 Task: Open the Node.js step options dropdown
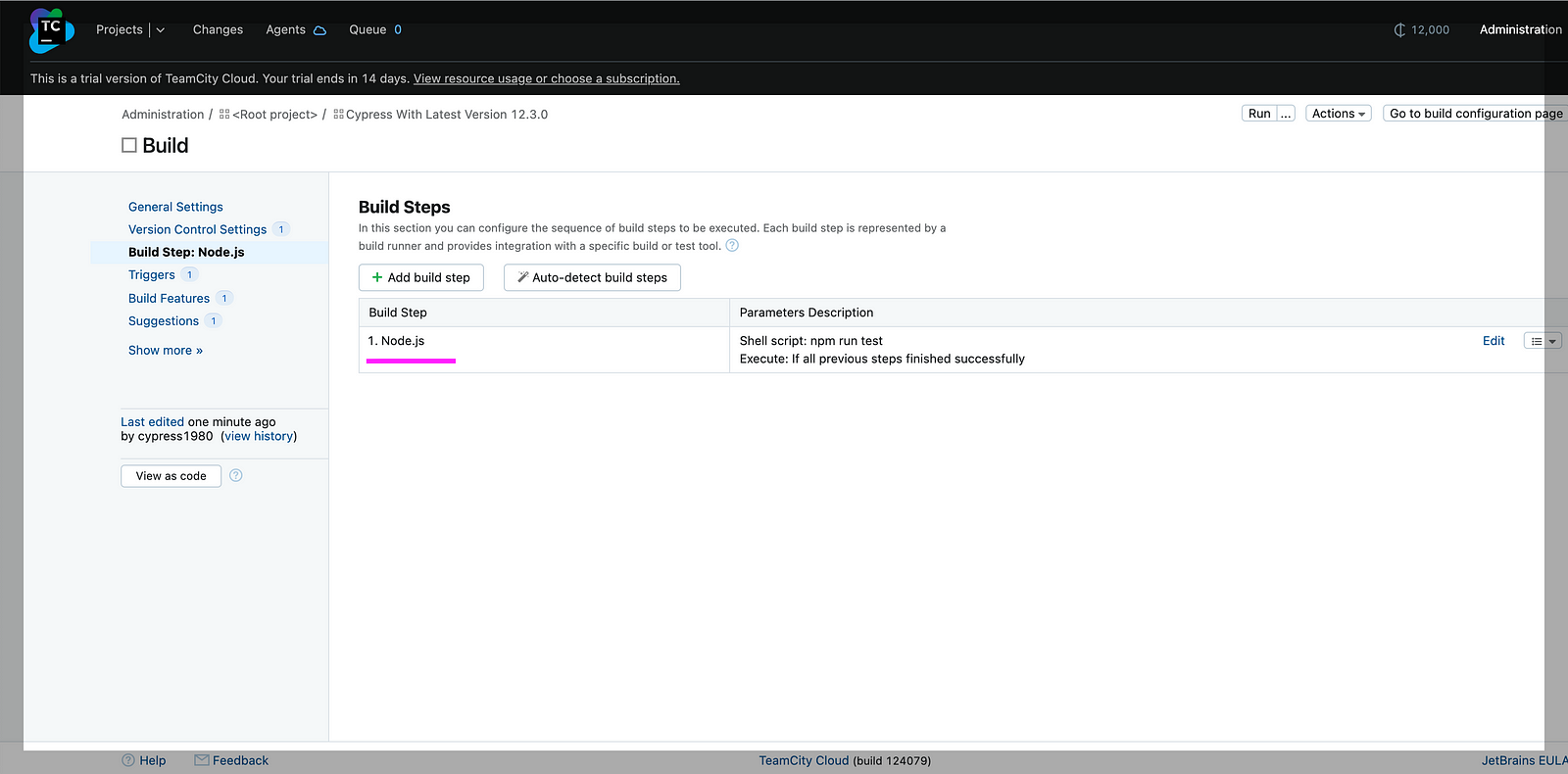[x=1543, y=341]
